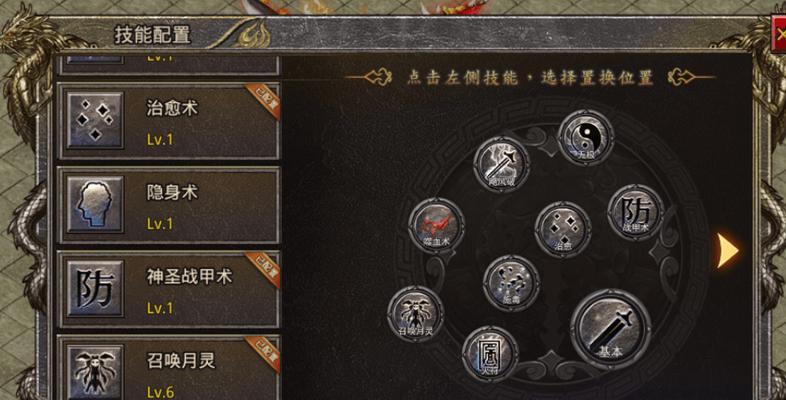
Task: Select the 治愈 slot in wheel center
Action: coord(562,230)
